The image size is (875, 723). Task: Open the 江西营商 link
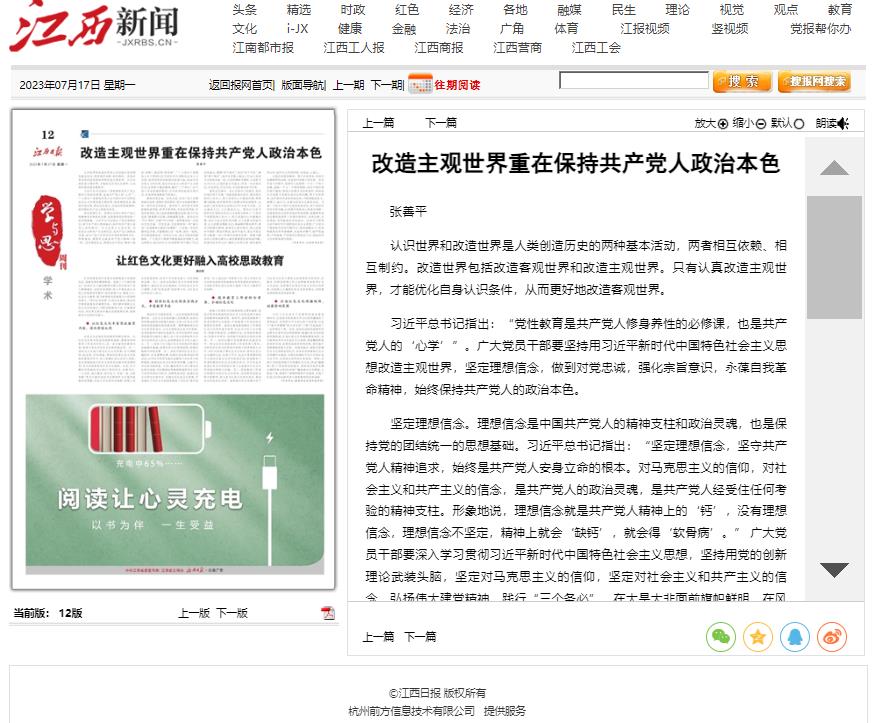coord(517,47)
